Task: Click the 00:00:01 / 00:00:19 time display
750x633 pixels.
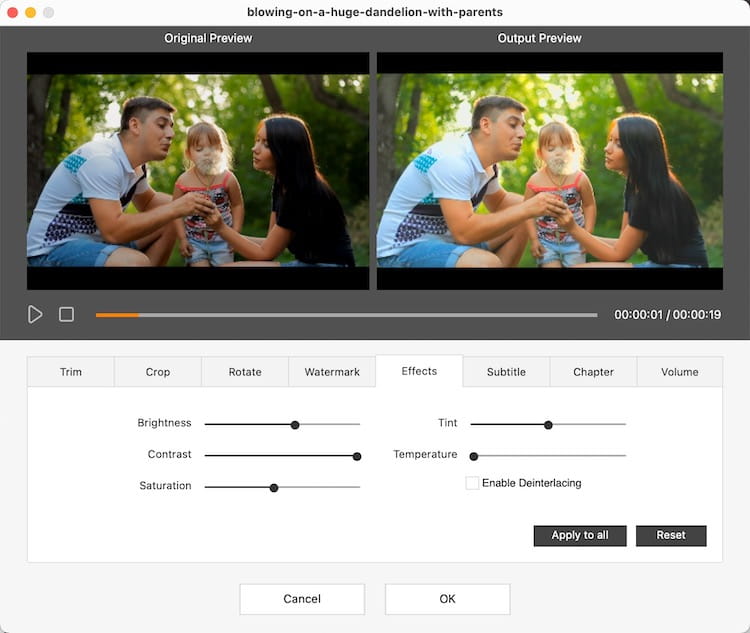Action: pyautogui.click(x=667, y=314)
